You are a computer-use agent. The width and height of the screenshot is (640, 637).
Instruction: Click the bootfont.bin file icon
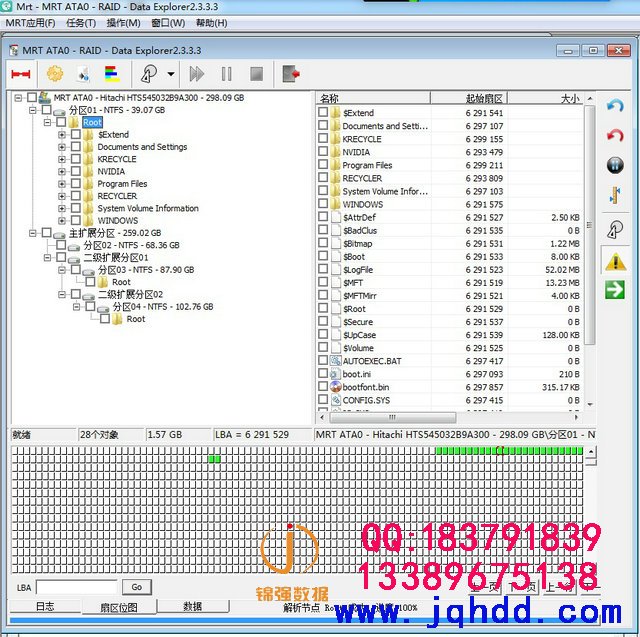[x=336, y=387]
